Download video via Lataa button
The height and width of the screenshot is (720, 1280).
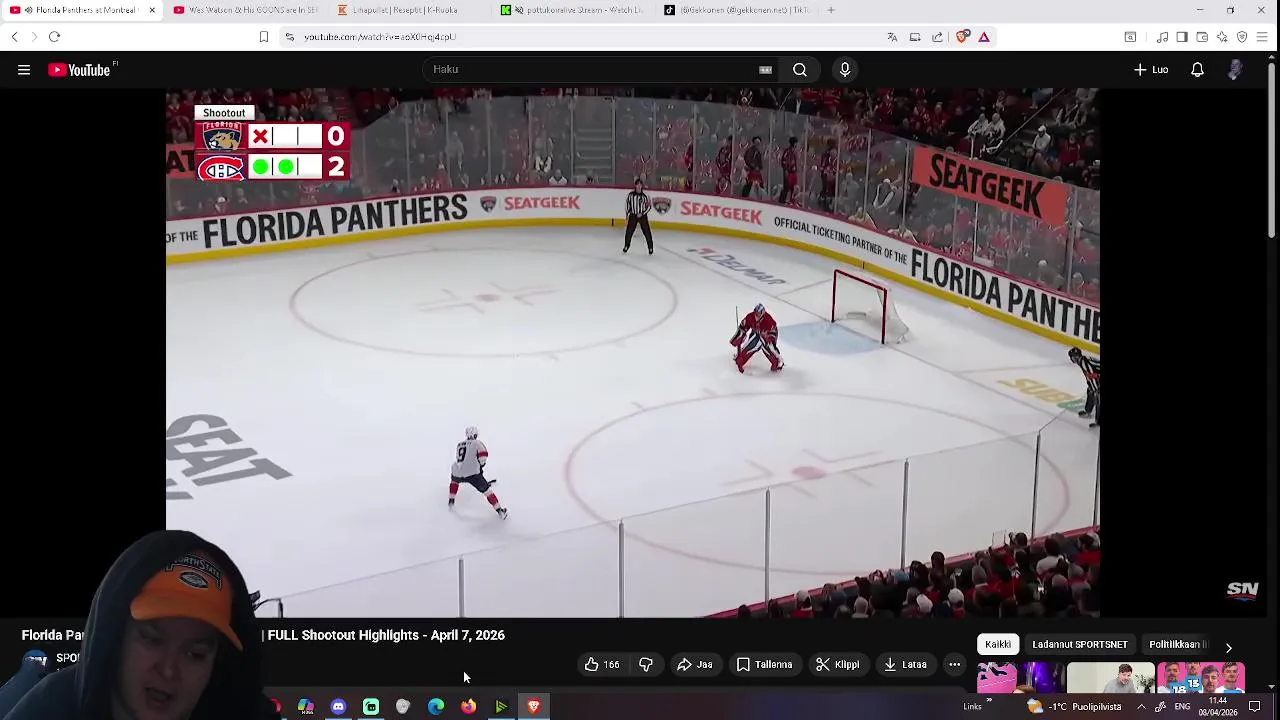904,664
